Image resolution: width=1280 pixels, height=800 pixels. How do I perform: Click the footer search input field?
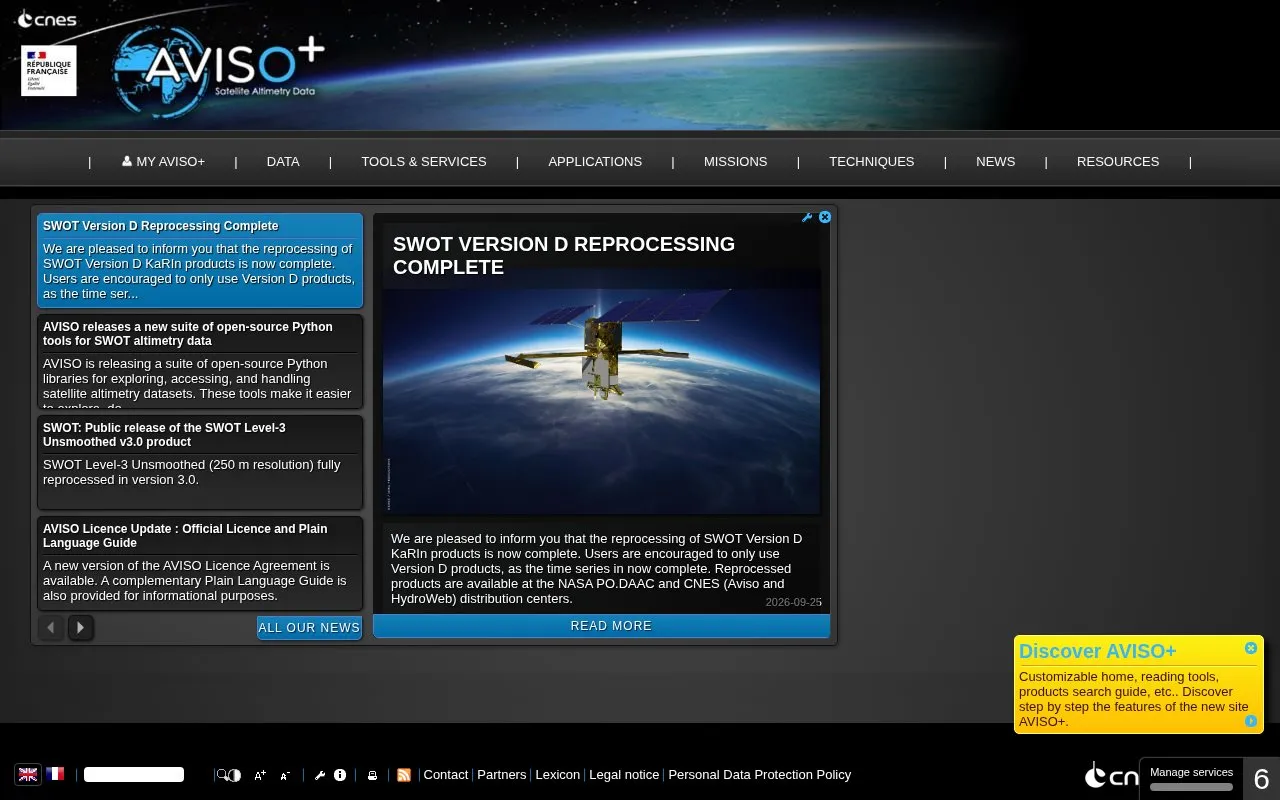point(134,774)
